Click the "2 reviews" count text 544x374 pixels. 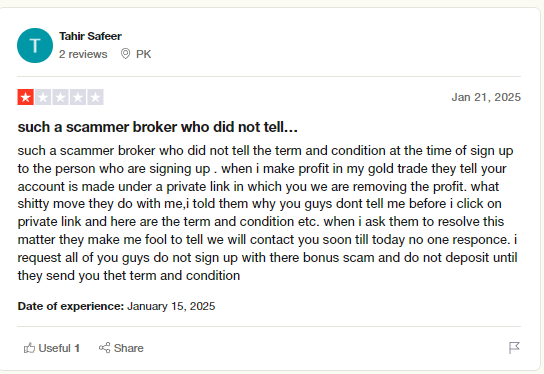pyautogui.click(x=83, y=54)
